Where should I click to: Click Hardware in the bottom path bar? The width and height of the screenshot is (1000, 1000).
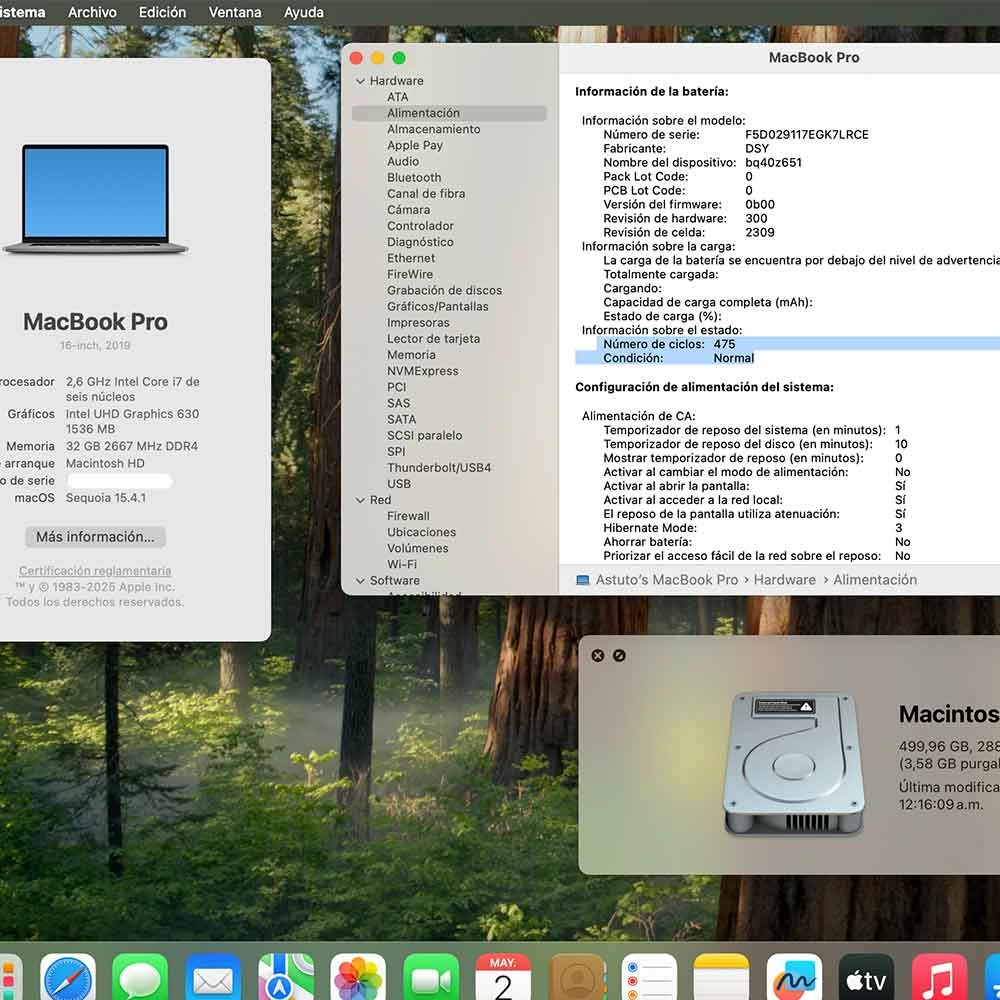click(784, 580)
